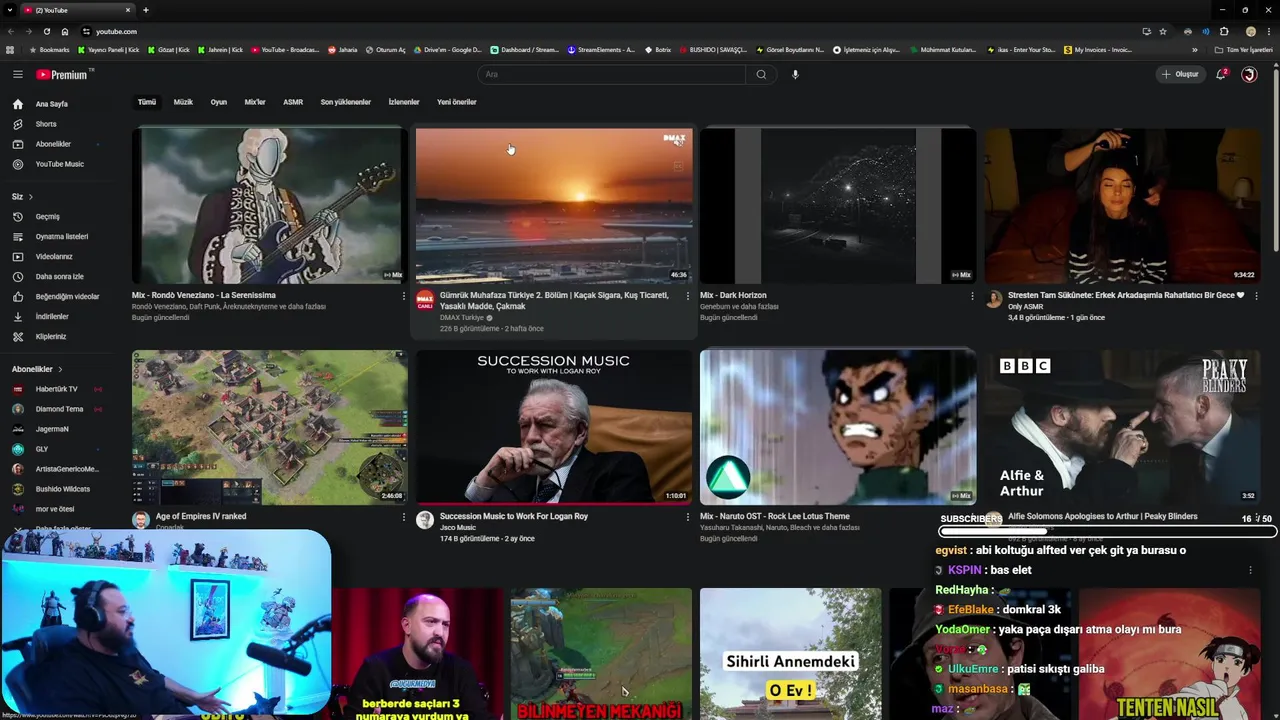Click into the Ara search field
This screenshot has height=720, width=1280.
point(612,74)
